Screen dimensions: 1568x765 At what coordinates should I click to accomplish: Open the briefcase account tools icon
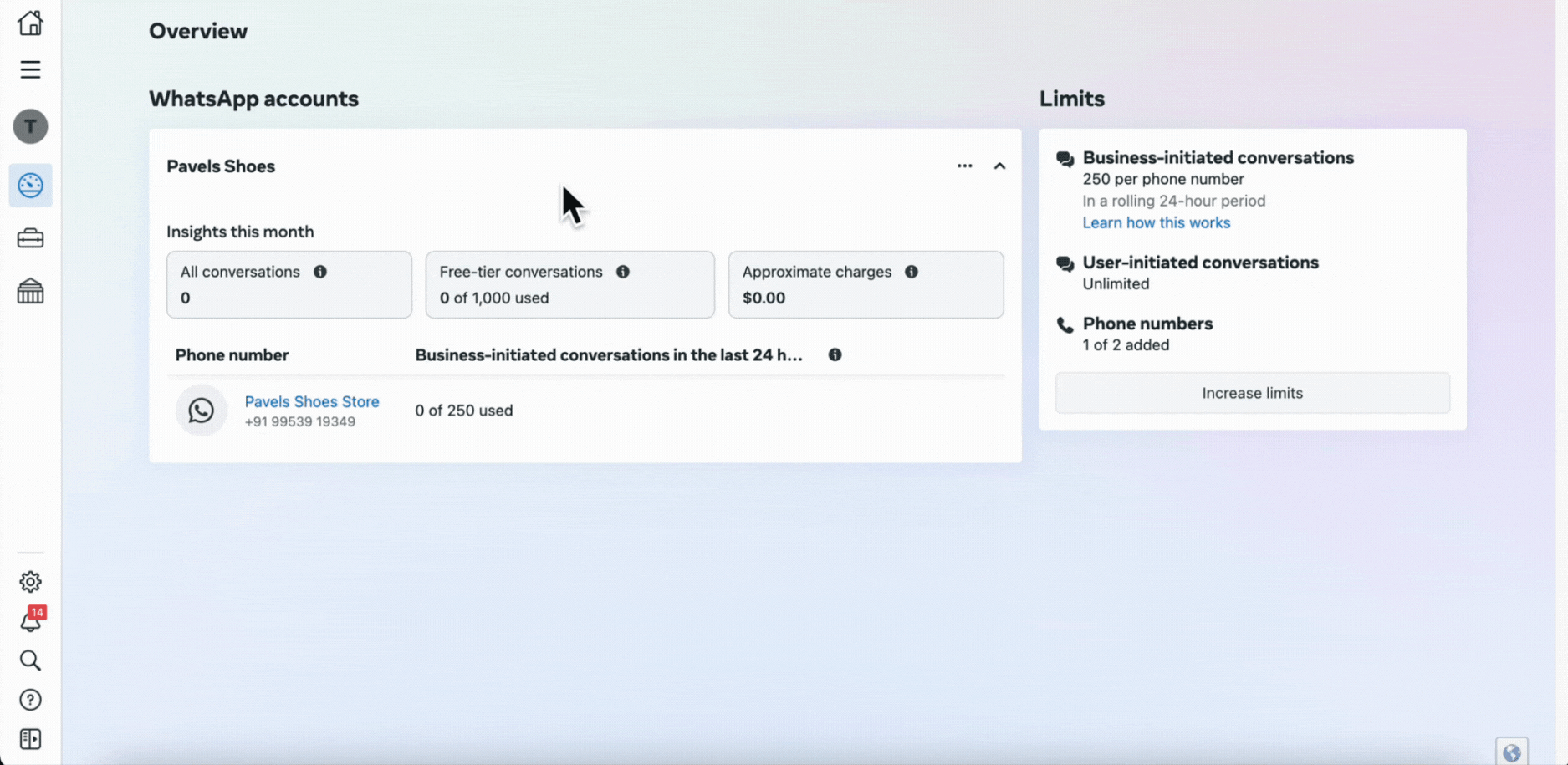pos(30,238)
